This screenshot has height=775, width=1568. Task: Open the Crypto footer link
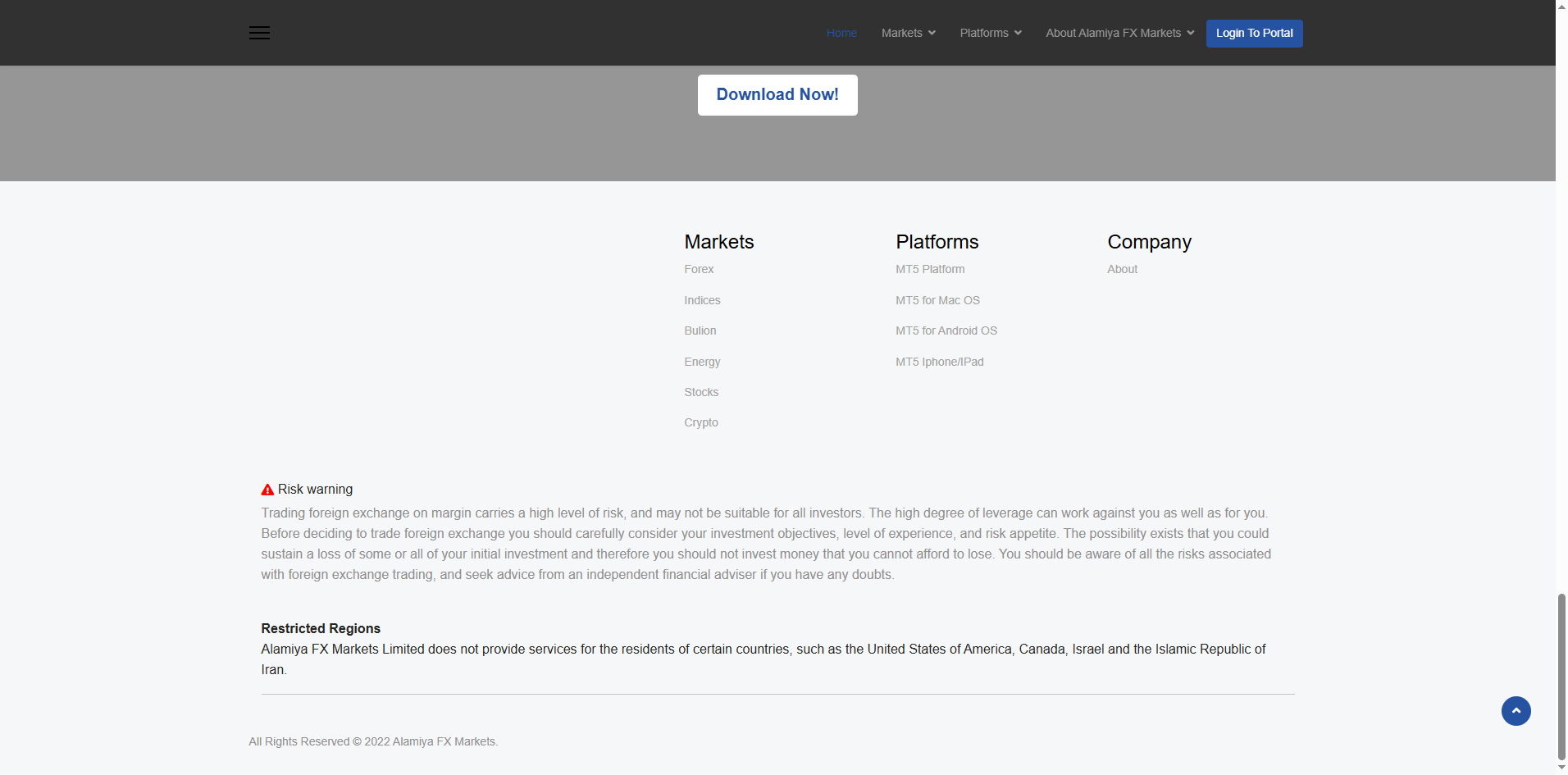click(700, 422)
